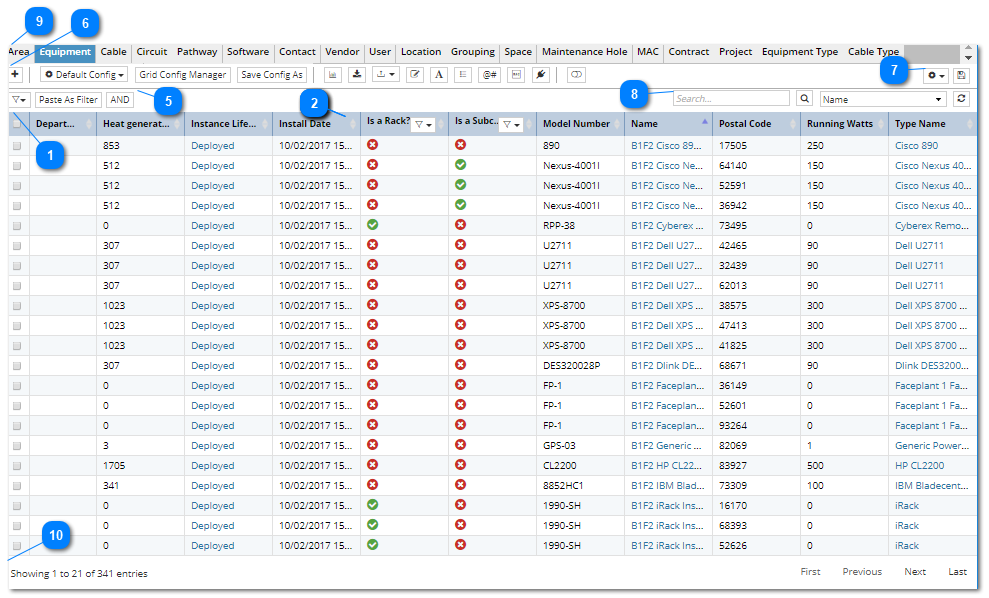This screenshot has height=598, width=989.
Task: Check the Cyberex row with model RPP-38
Action: click(17, 226)
